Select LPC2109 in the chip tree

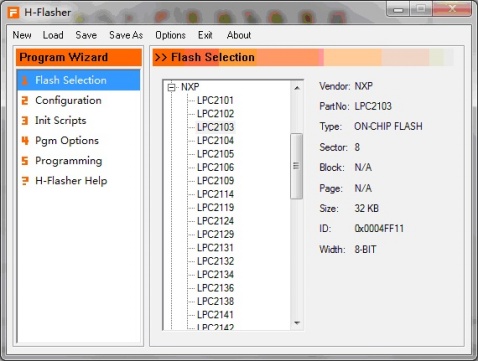tap(215, 181)
